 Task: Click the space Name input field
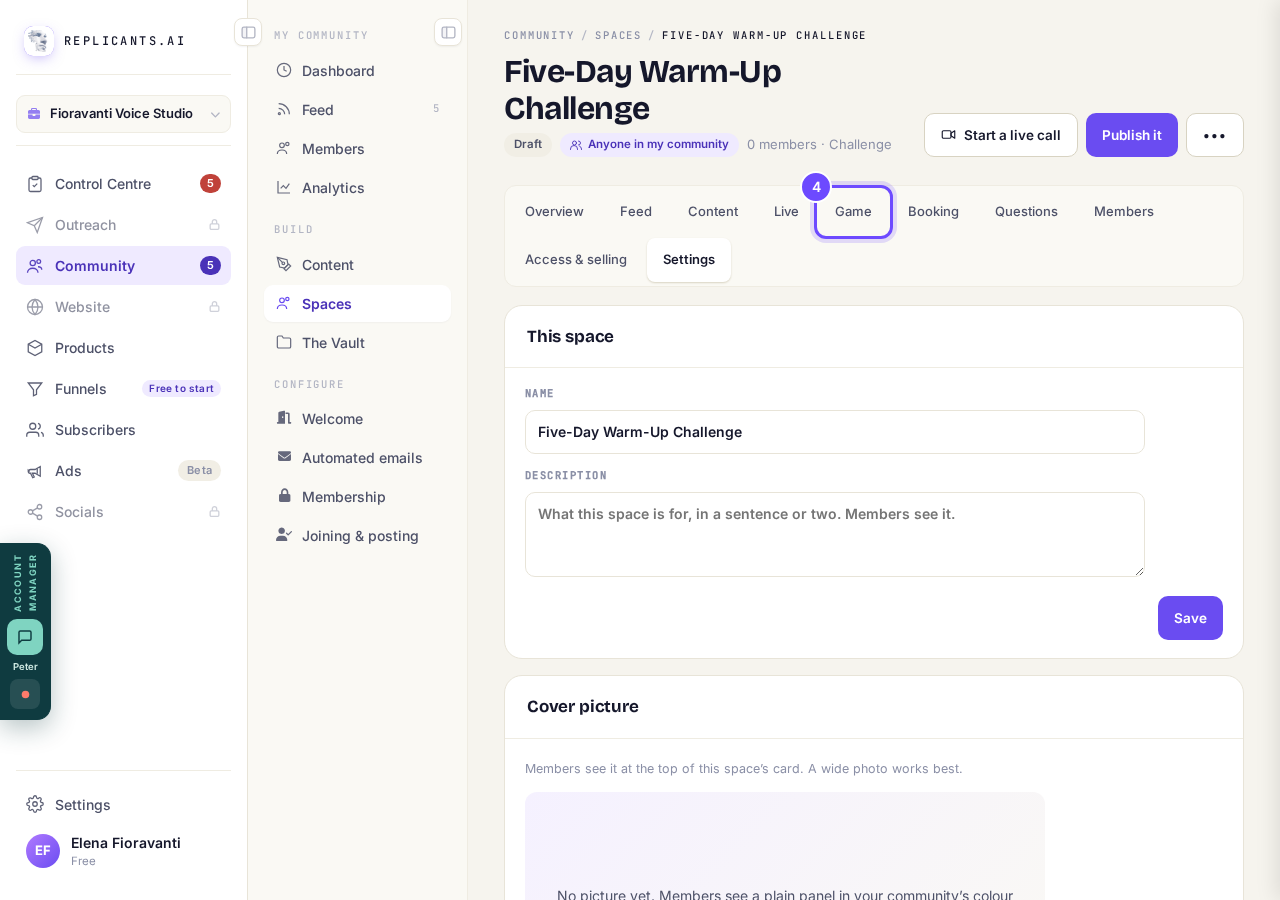(x=835, y=432)
